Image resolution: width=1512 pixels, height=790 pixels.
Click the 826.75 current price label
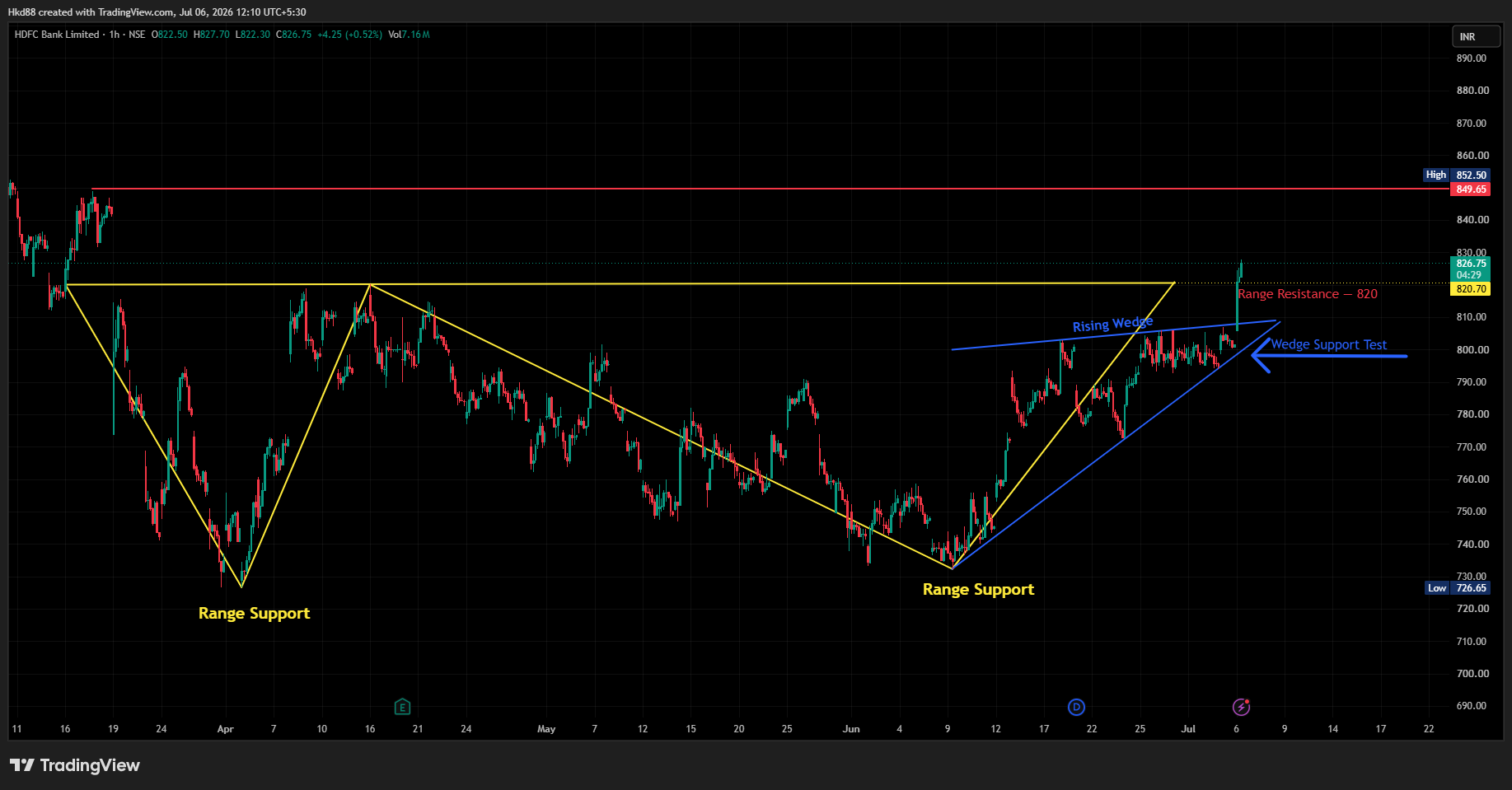(x=1471, y=264)
